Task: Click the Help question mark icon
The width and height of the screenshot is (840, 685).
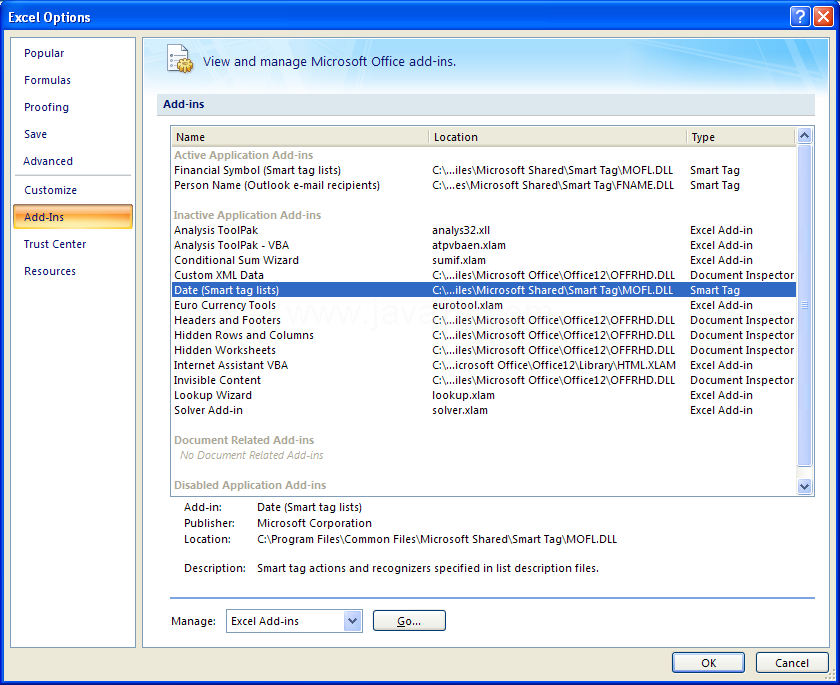Action: tap(799, 17)
